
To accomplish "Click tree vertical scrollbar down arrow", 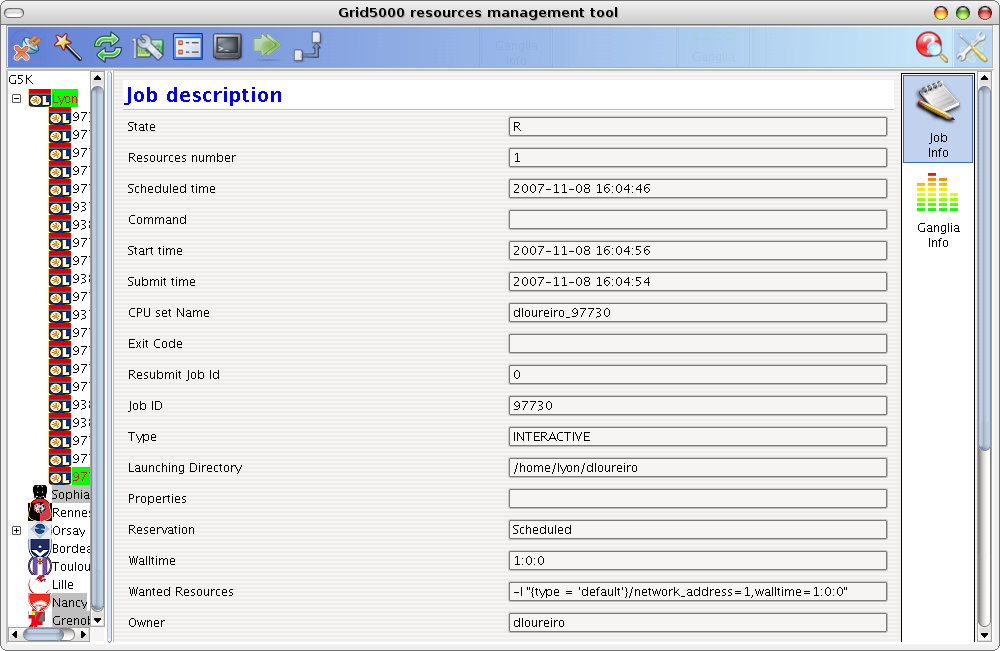I will click(98, 620).
